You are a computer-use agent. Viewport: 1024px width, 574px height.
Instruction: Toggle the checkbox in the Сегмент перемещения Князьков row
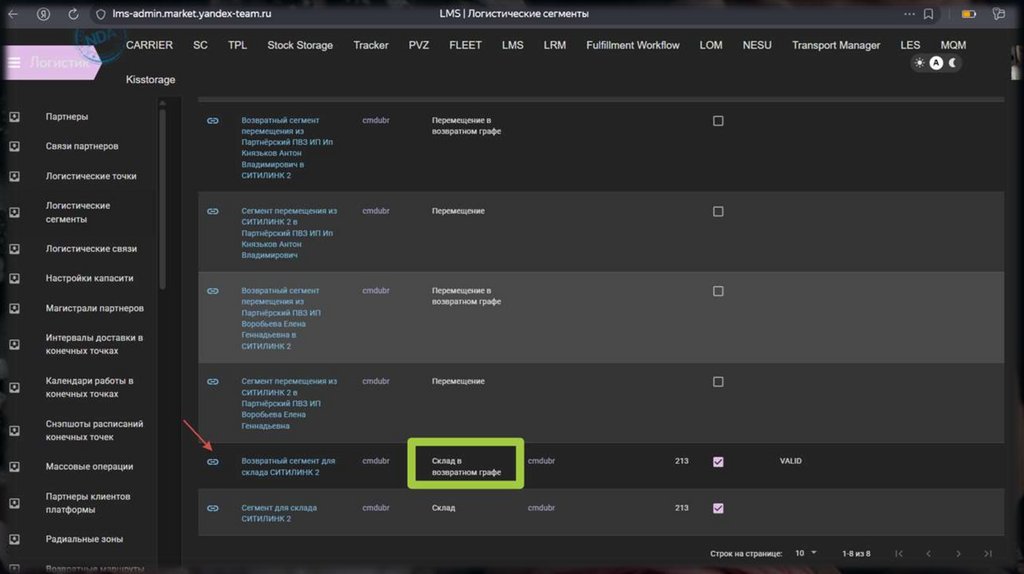coord(718,212)
